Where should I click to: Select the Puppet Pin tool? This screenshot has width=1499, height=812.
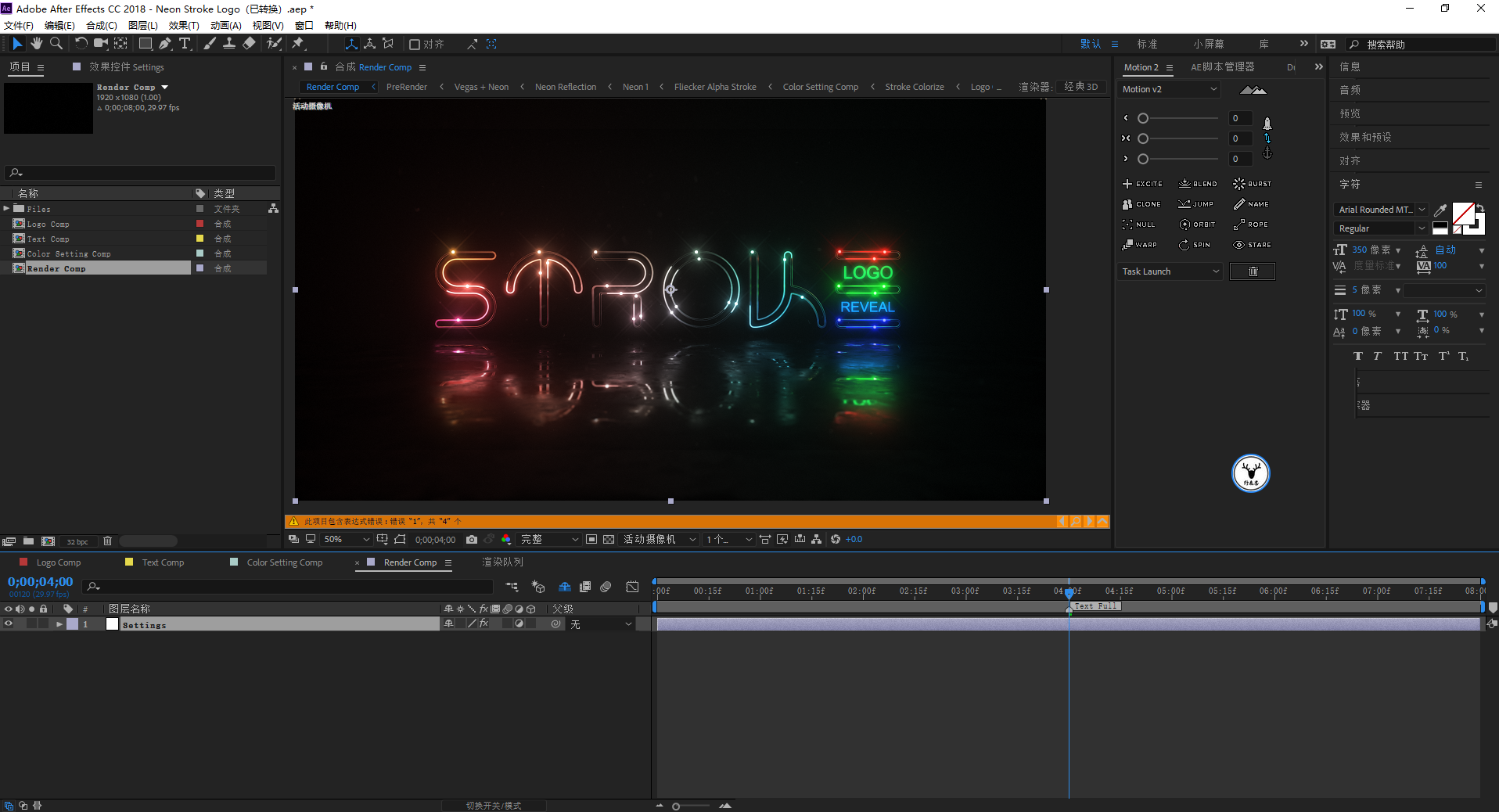click(298, 44)
